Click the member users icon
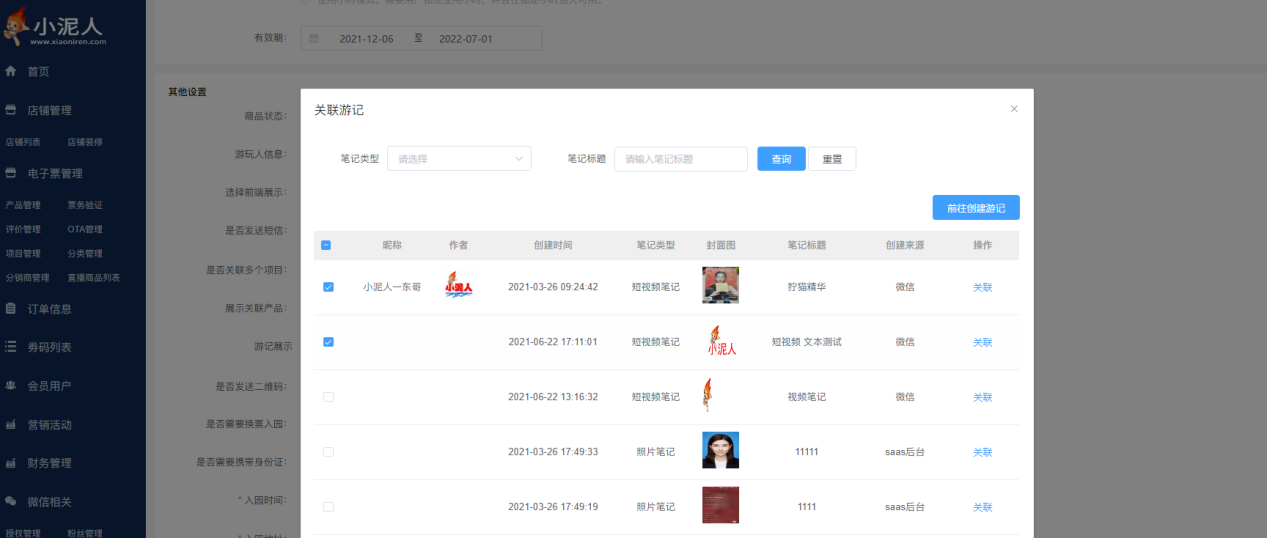The image size is (1267, 538). tap(11, 386)
